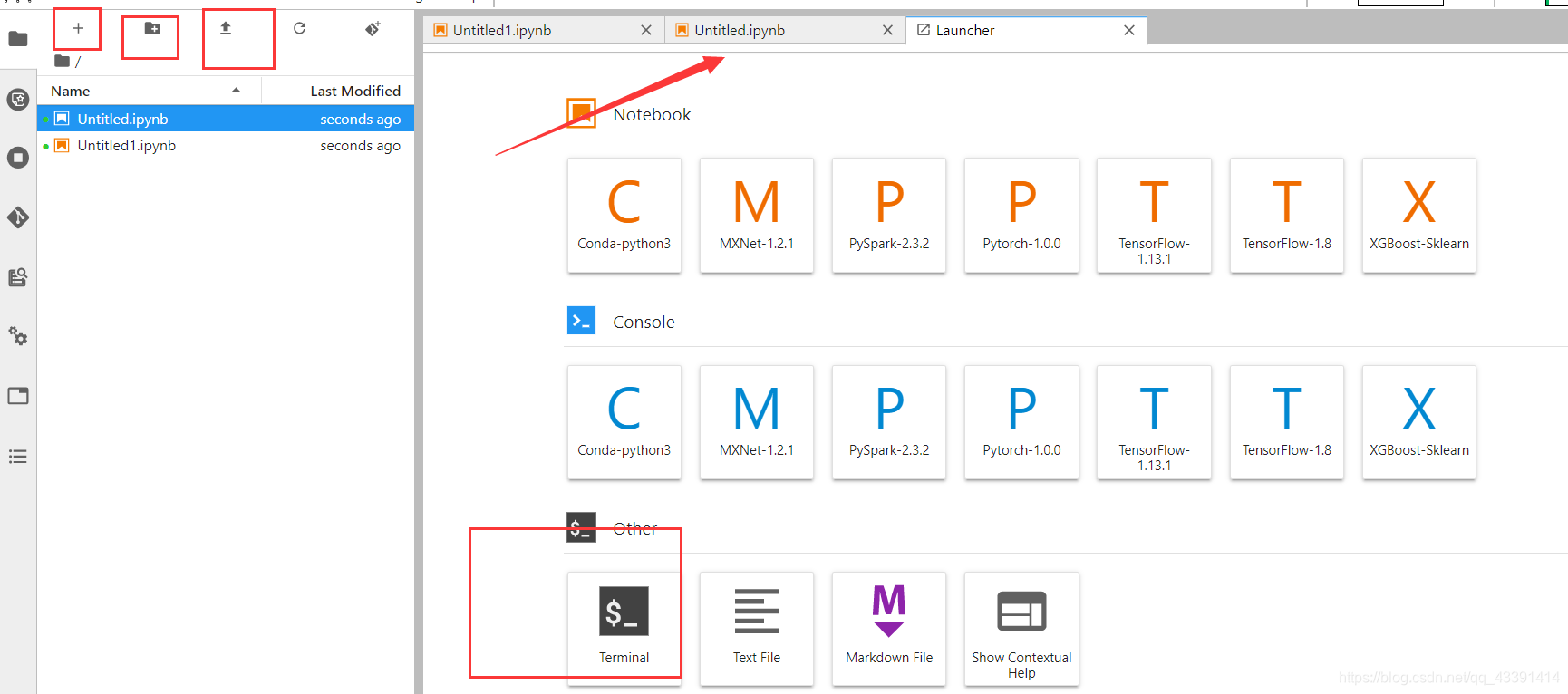Open a Pytorch-1.0.0 console

[x=1021, y=422]
